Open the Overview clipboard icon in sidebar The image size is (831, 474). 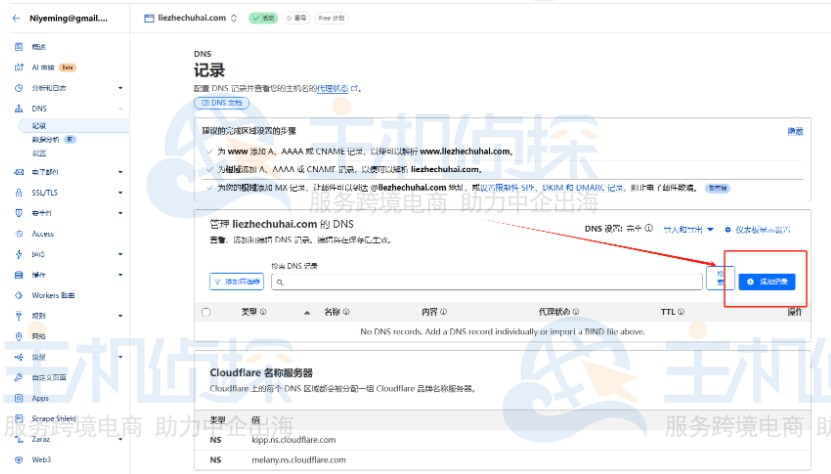point(19,47)
